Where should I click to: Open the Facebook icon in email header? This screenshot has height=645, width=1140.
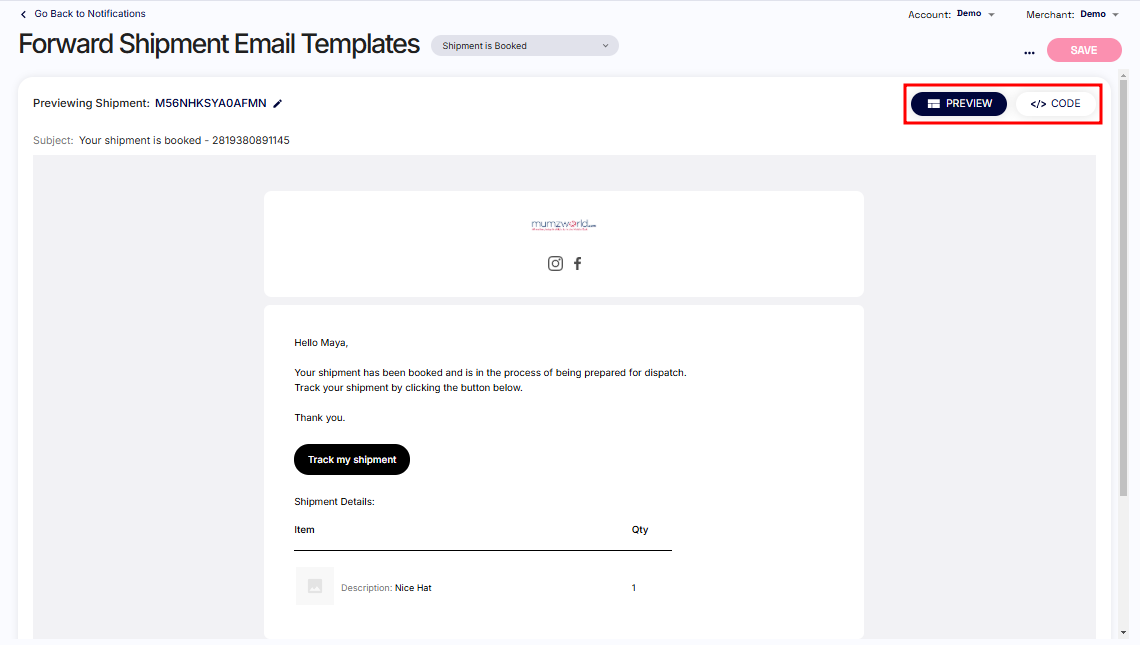point(577,263)
